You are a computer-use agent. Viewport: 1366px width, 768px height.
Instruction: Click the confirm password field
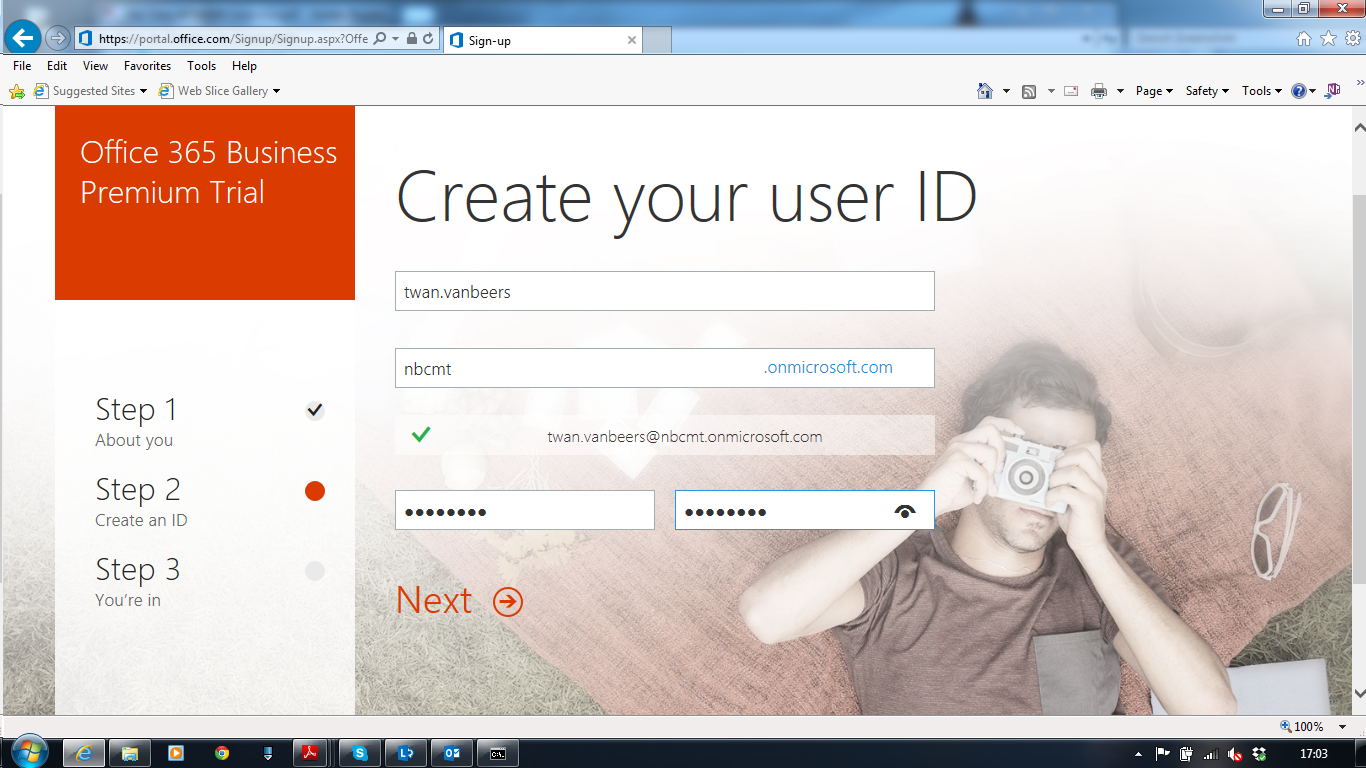click(805, 510)
